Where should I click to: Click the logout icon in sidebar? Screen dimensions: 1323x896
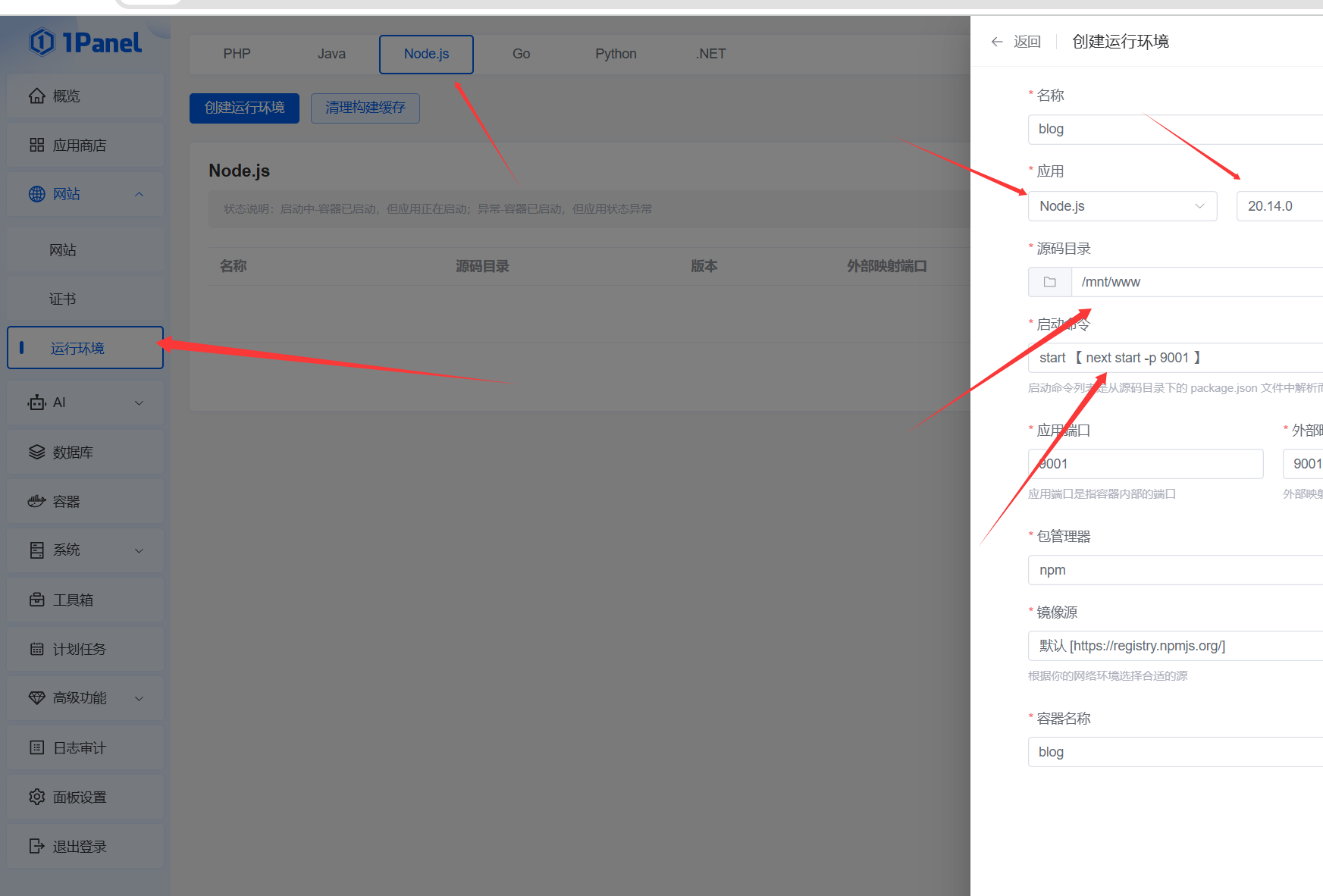click(x=36, y=847)
